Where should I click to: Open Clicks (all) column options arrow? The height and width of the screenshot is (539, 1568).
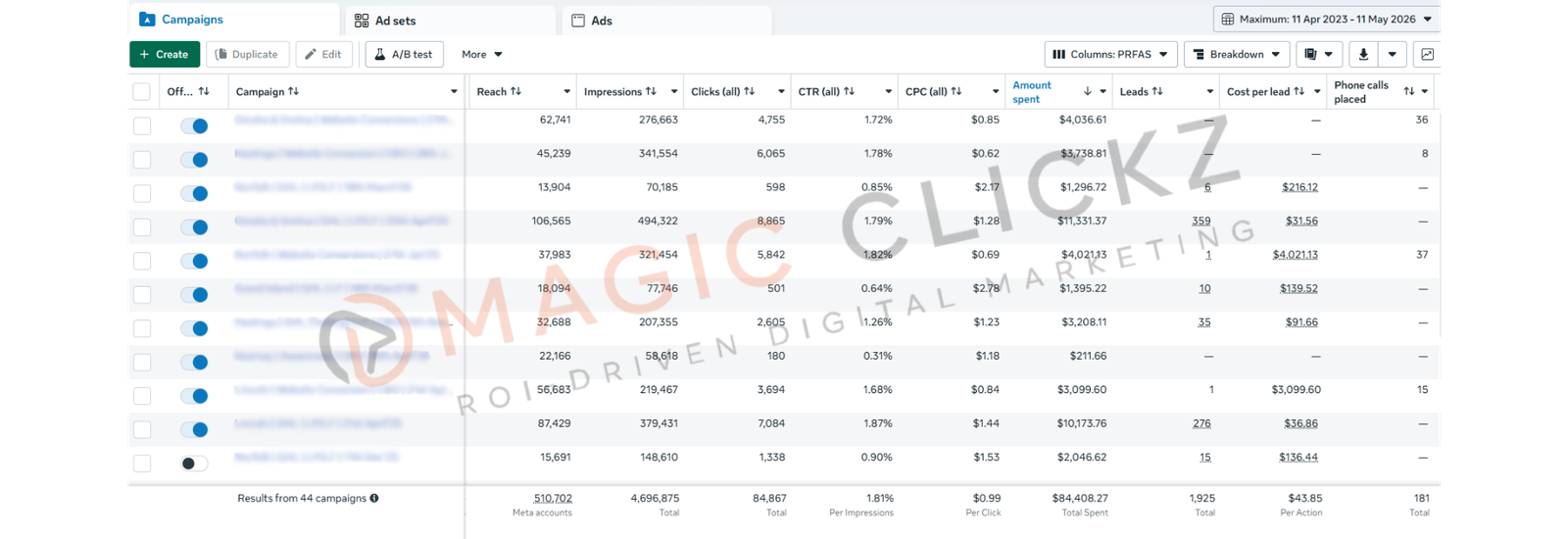[x=781, y=92]
